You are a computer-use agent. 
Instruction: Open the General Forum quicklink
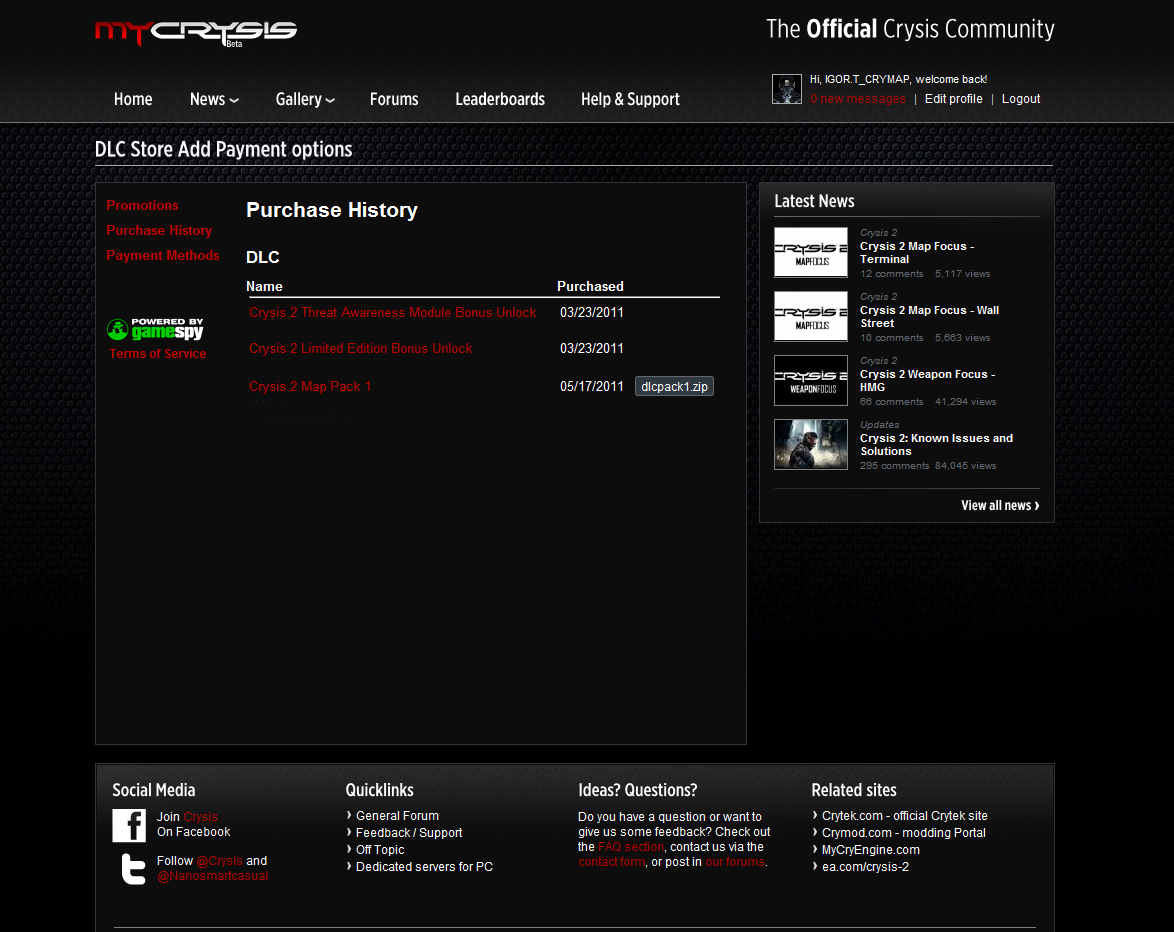397,816
